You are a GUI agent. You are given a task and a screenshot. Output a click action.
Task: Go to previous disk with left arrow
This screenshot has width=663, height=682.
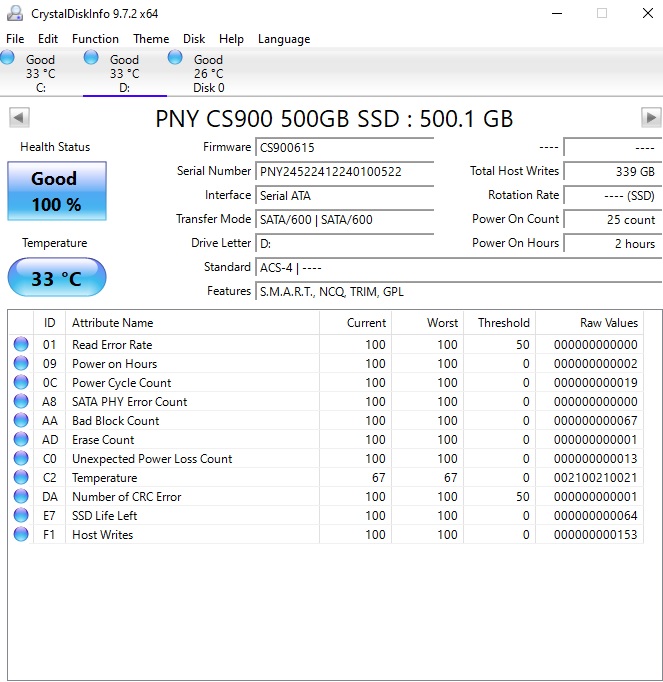[x=19, y=118]
